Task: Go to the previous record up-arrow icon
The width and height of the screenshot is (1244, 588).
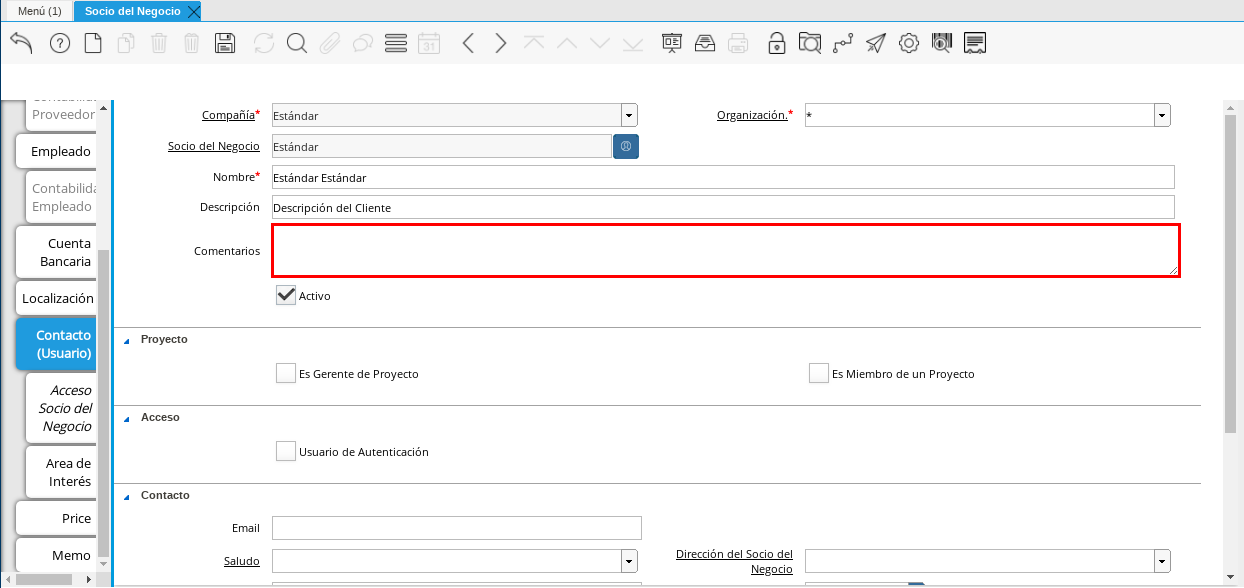Action: 567,43
